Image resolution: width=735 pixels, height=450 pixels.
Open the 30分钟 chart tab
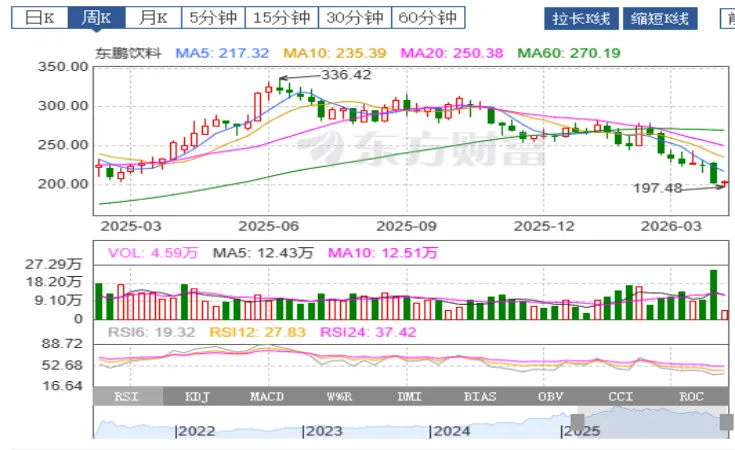coord(355,18)
